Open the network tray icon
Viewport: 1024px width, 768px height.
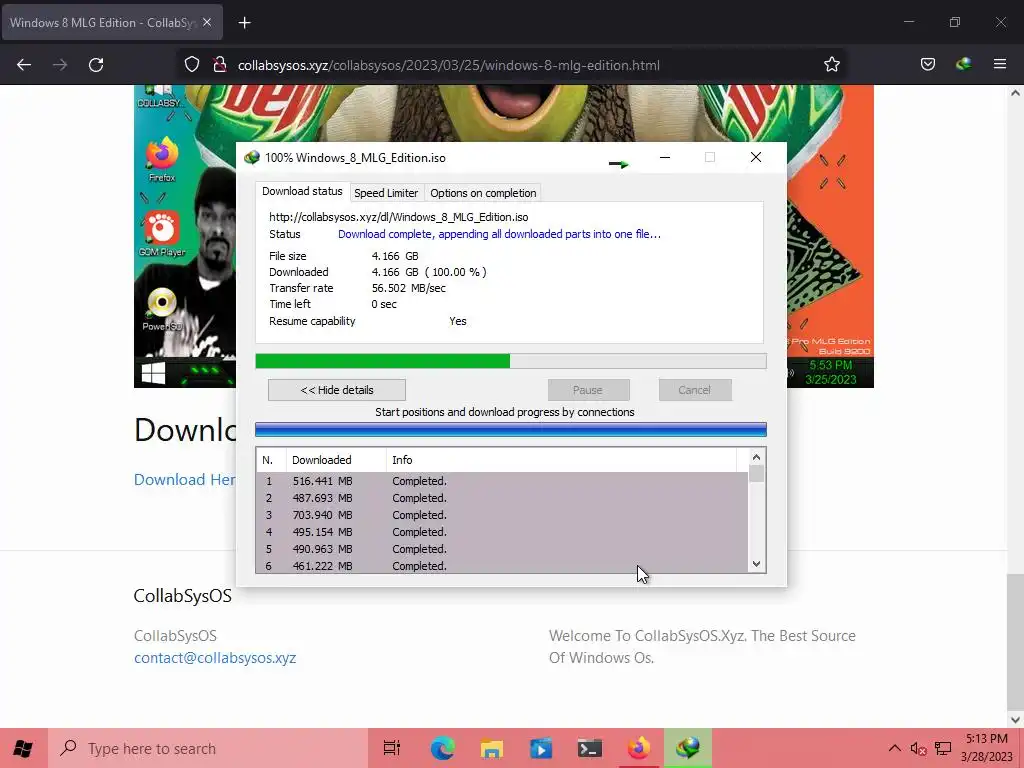(943, 748)
